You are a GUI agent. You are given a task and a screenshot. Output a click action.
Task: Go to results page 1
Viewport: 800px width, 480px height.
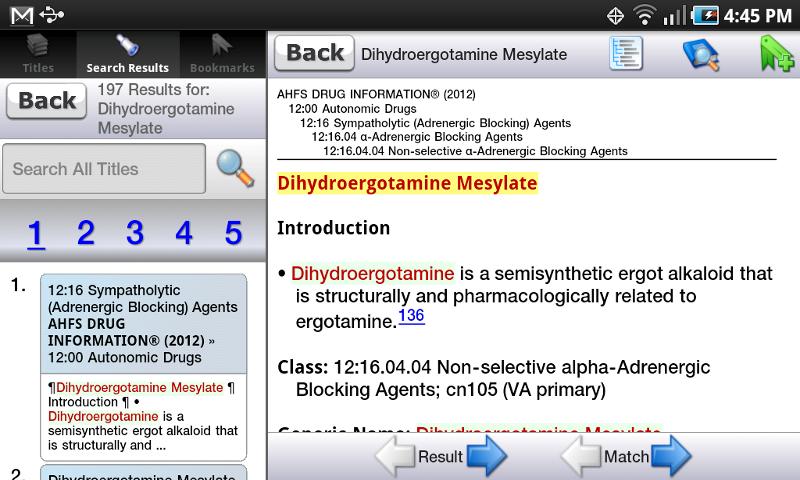[x=36, y=233]
